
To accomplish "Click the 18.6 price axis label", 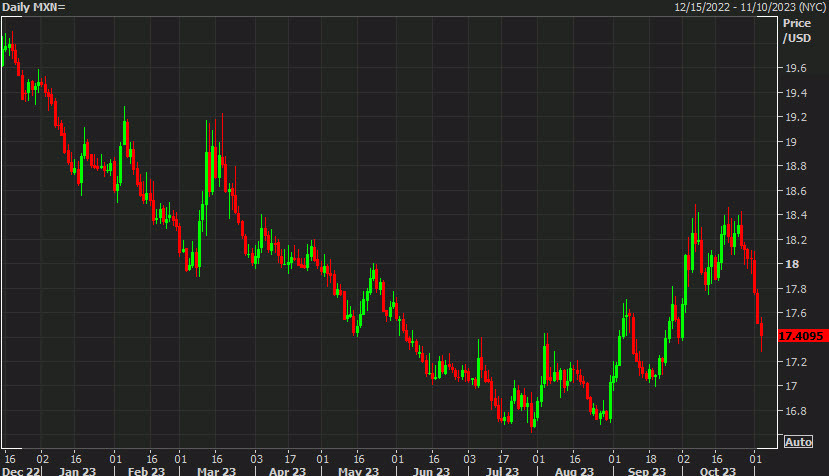I will click(796, 191).
